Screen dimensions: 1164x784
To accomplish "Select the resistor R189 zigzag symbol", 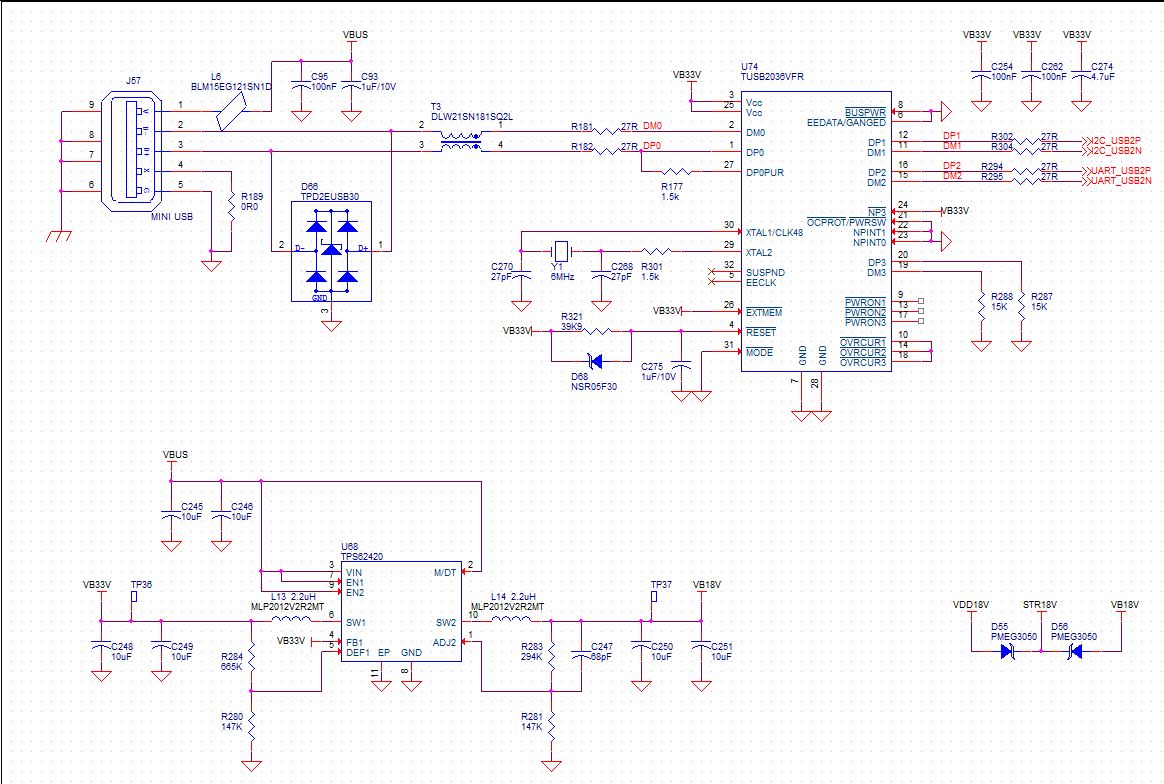I will coord(232,205).
